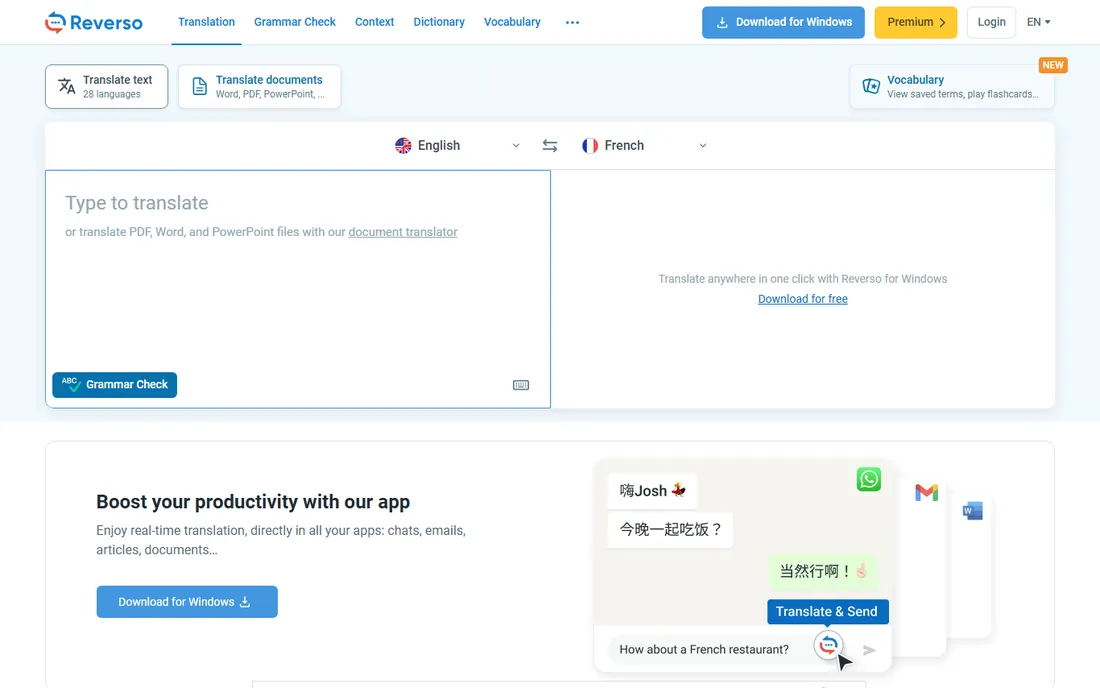Select the Translate text tab
This screenshot has height=688, width=1100.
click(107, 86)
